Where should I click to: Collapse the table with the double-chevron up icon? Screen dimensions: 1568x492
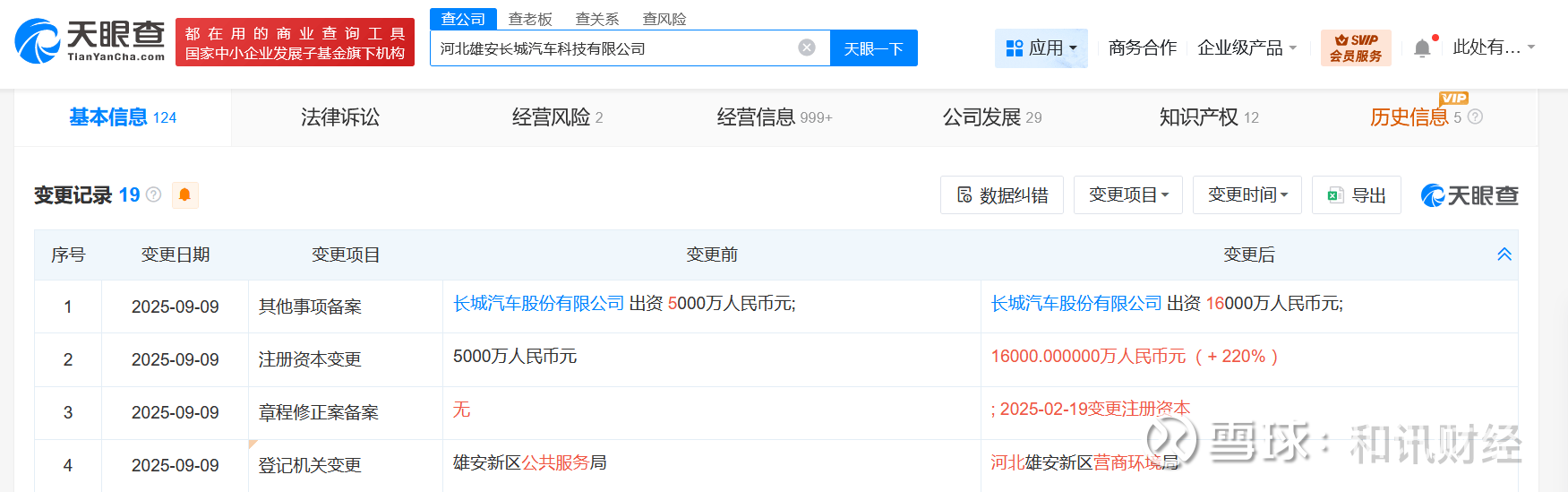coord(1504,255)
